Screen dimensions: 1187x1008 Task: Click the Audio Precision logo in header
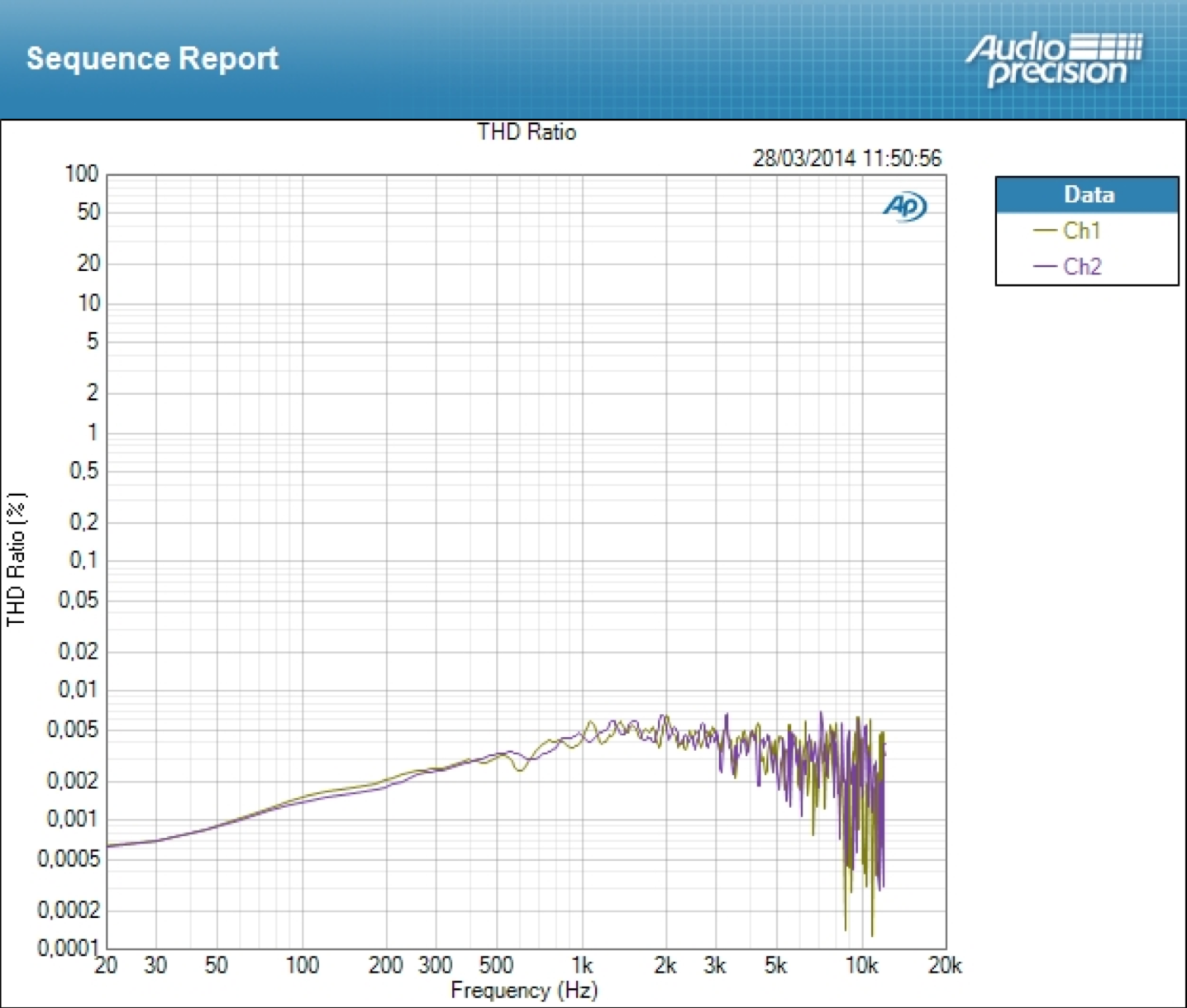(x=1054, y=59)
